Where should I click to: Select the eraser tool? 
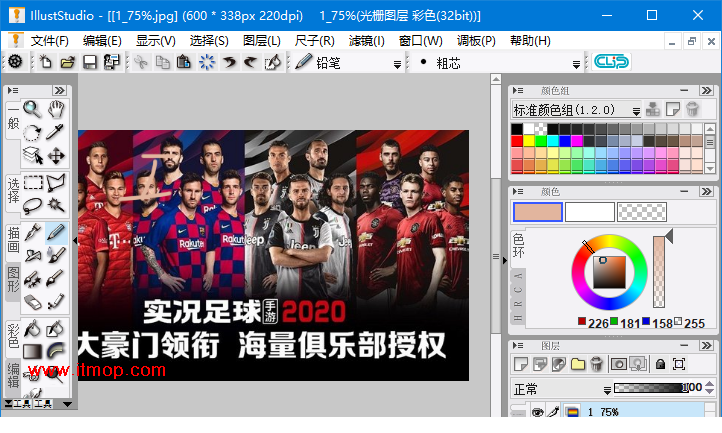click(x=33, y=302)
